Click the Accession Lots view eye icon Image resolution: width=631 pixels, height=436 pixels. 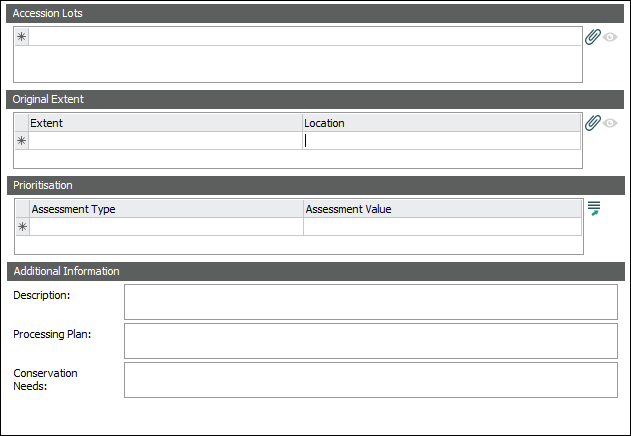[610, 37]
